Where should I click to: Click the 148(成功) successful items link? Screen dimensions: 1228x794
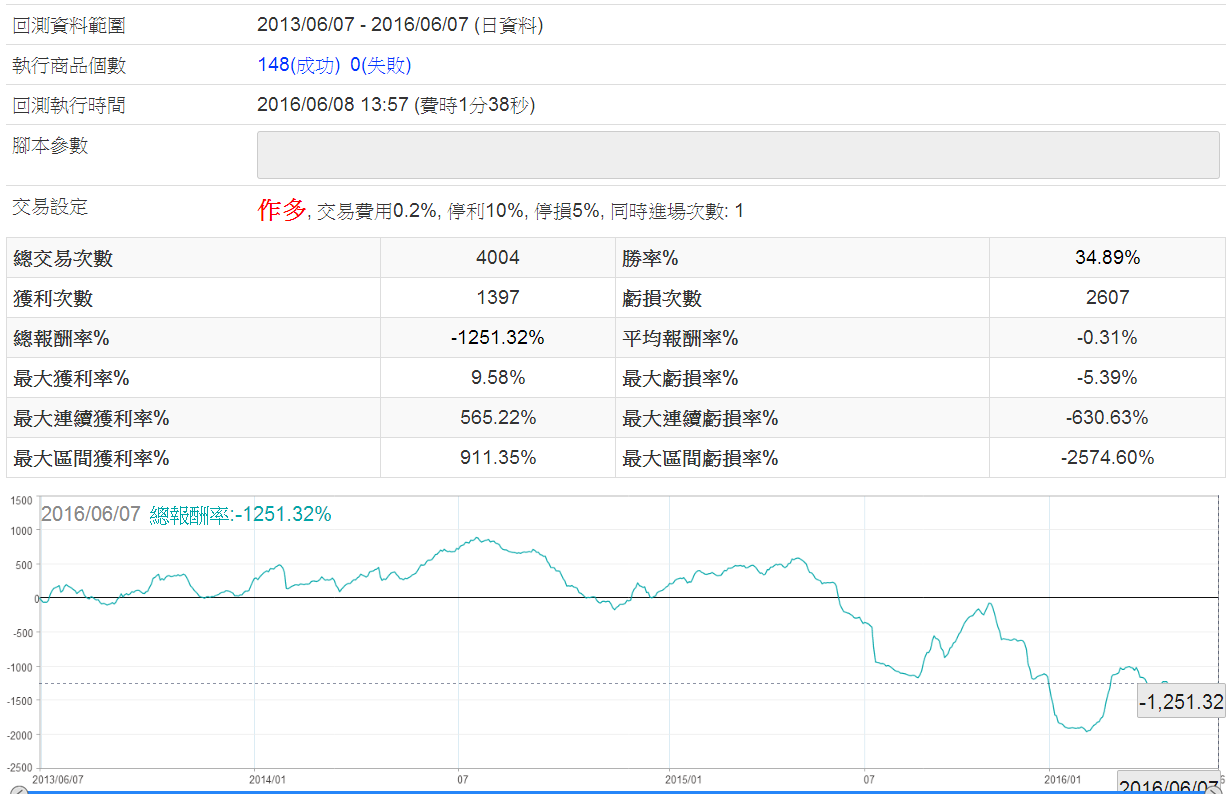[x=299, y=65]
